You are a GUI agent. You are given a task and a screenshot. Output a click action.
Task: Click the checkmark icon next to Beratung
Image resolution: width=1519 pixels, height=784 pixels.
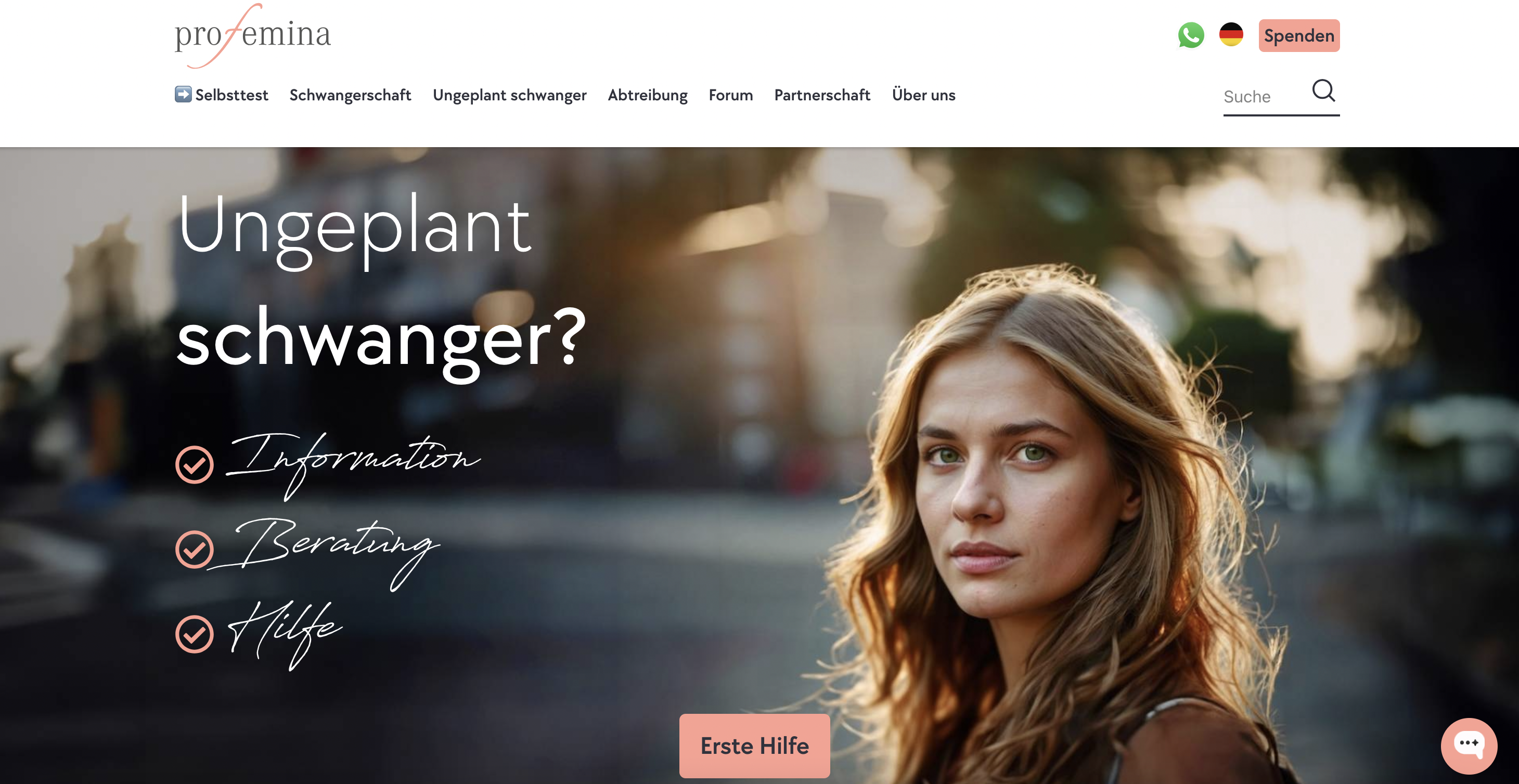tap(194, 550)
